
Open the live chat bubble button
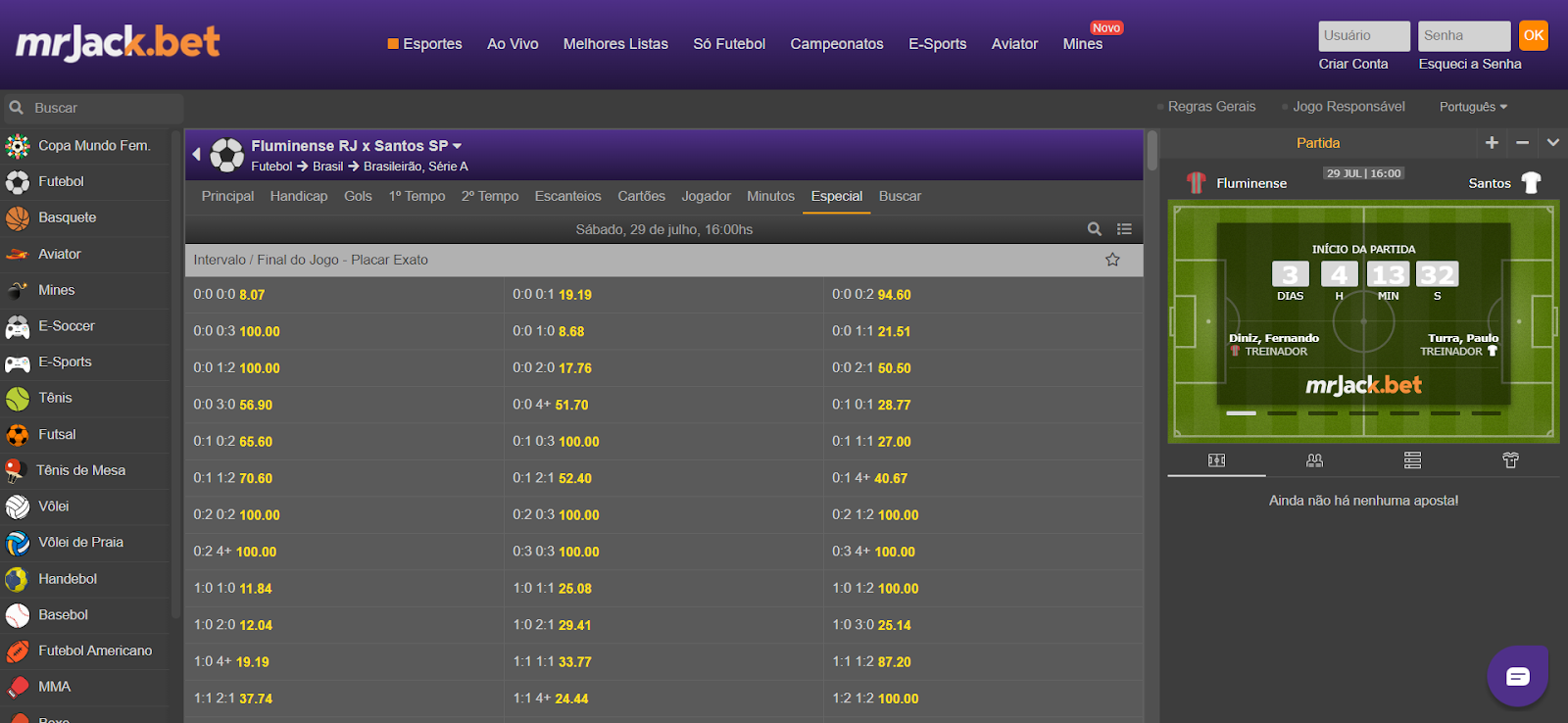(1517, 676)
